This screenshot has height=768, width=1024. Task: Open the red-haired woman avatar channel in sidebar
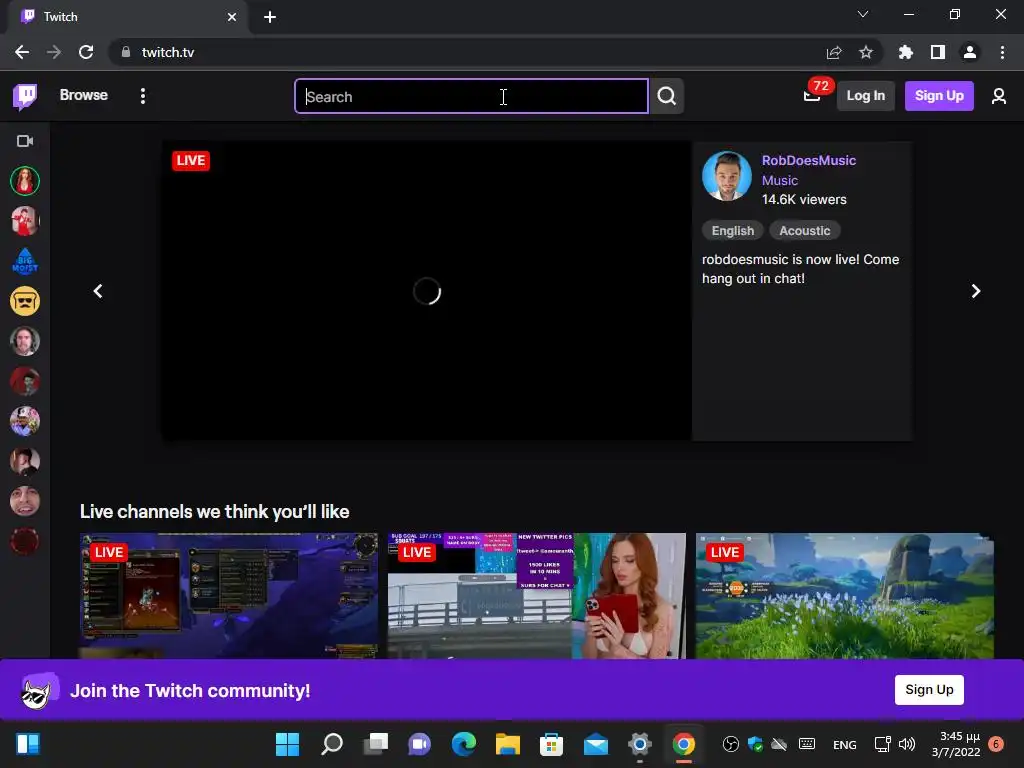(25, 181)
